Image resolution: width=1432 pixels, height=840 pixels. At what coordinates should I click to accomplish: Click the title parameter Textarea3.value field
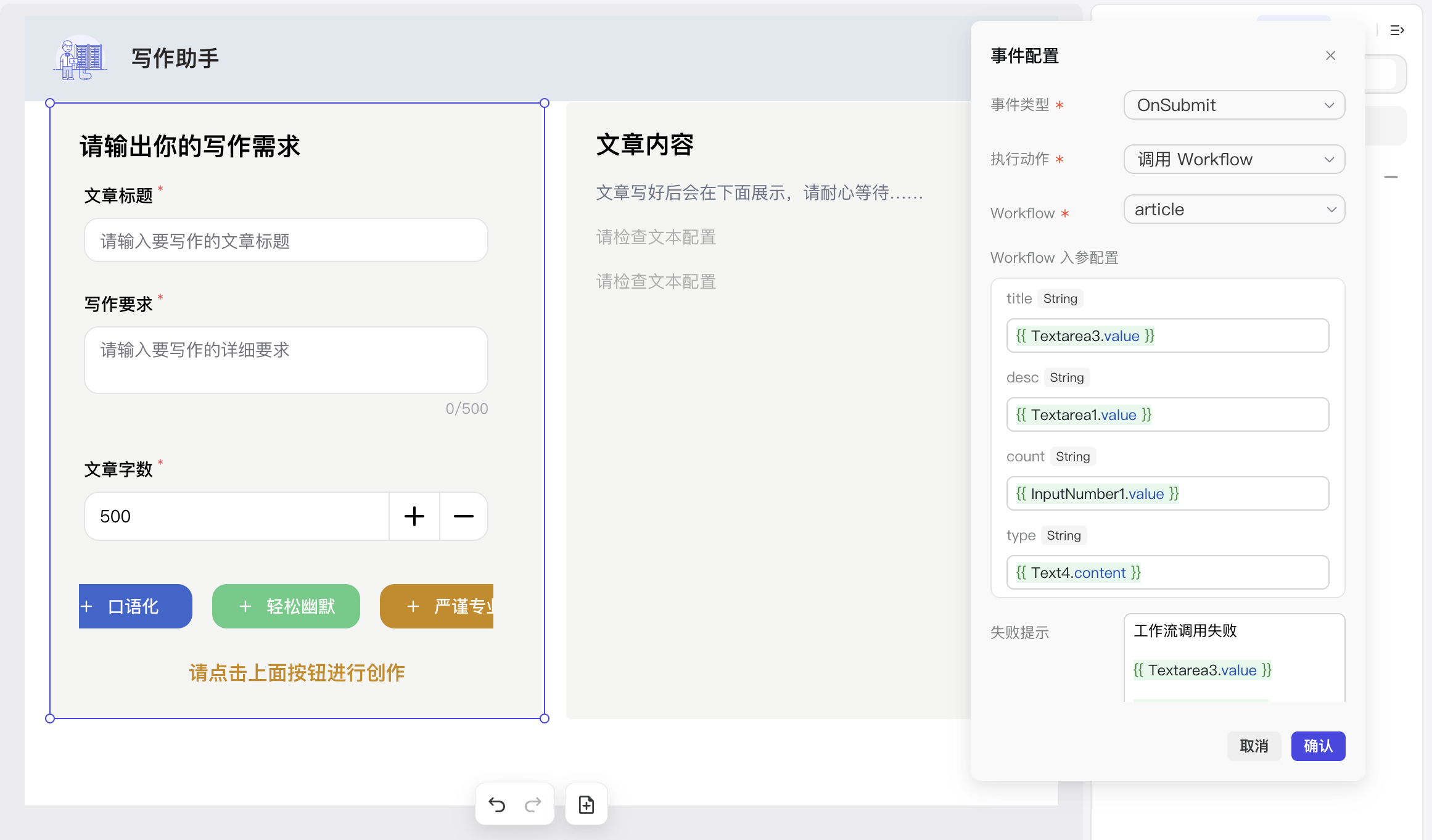(1167, 336)
